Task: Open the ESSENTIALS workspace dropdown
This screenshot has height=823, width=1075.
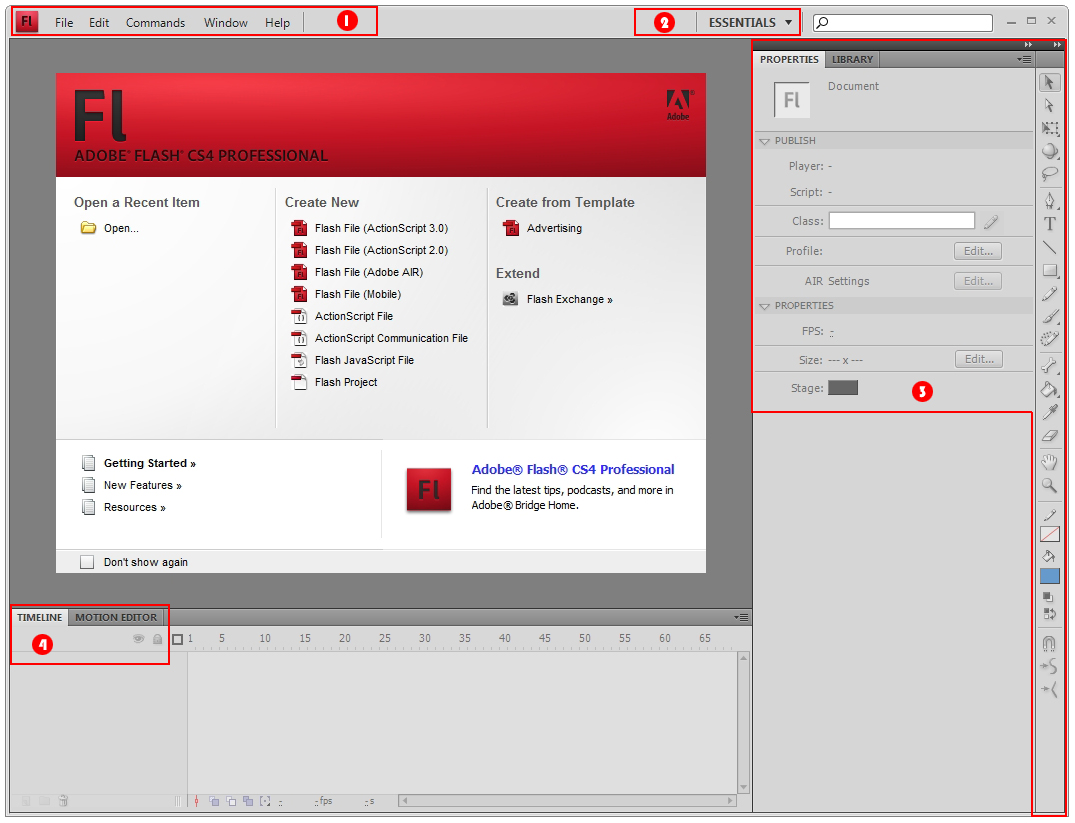Action: click(x=749, y=22)
